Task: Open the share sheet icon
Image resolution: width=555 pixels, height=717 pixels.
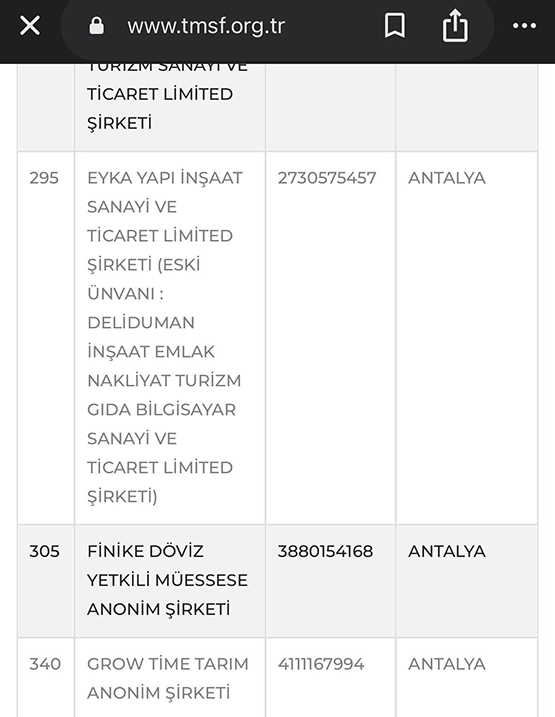Action: [x=455, y=26]
